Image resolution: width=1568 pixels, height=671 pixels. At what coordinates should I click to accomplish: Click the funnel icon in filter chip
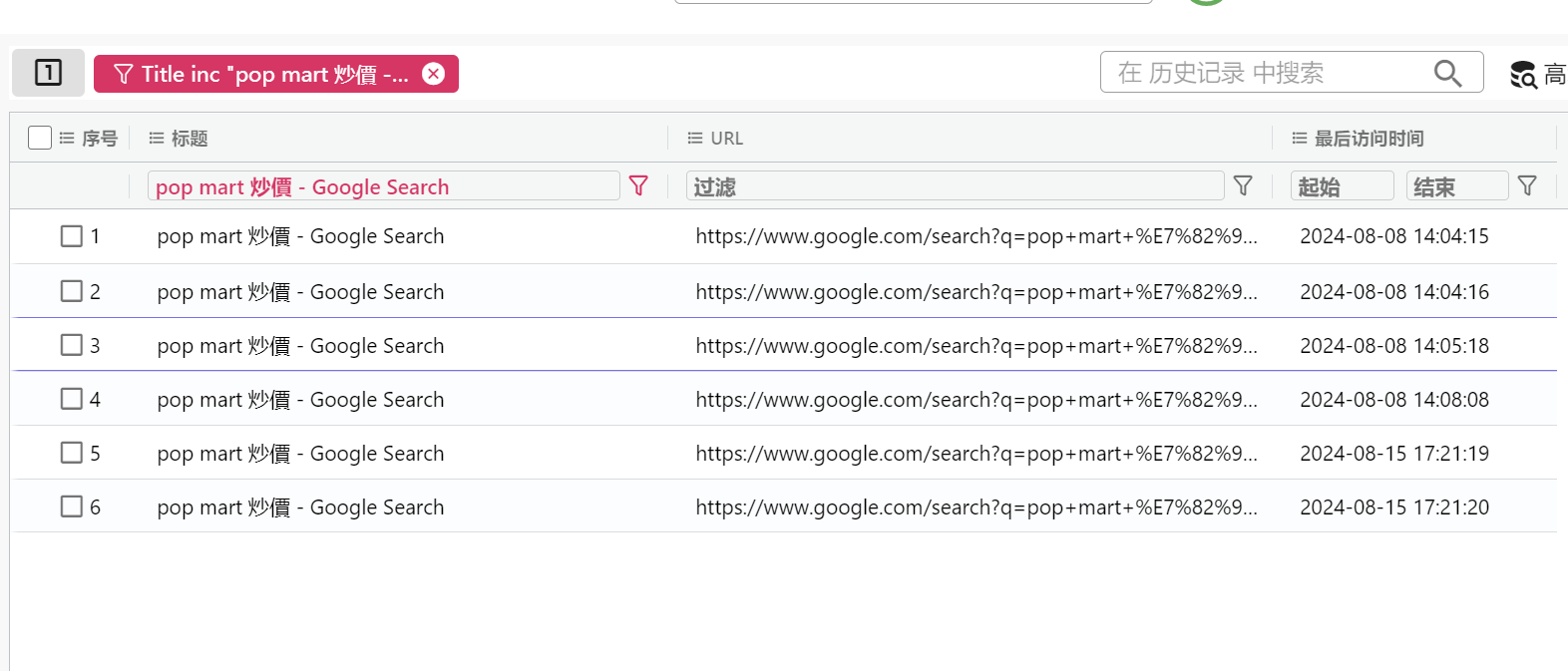pyautogui.click(x=124, y=75)
